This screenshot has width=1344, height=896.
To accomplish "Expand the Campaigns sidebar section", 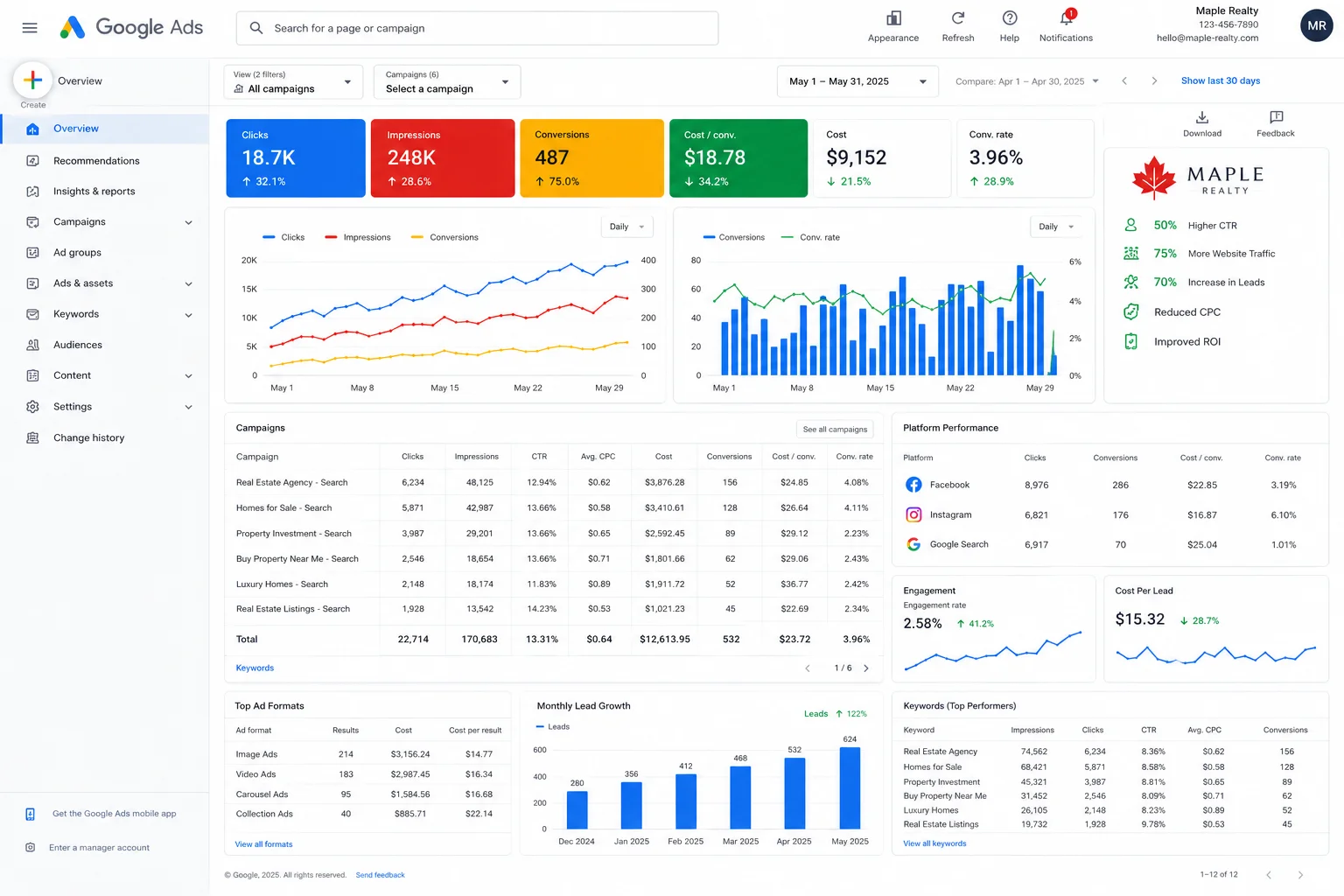I will click(x=188, y=222).
